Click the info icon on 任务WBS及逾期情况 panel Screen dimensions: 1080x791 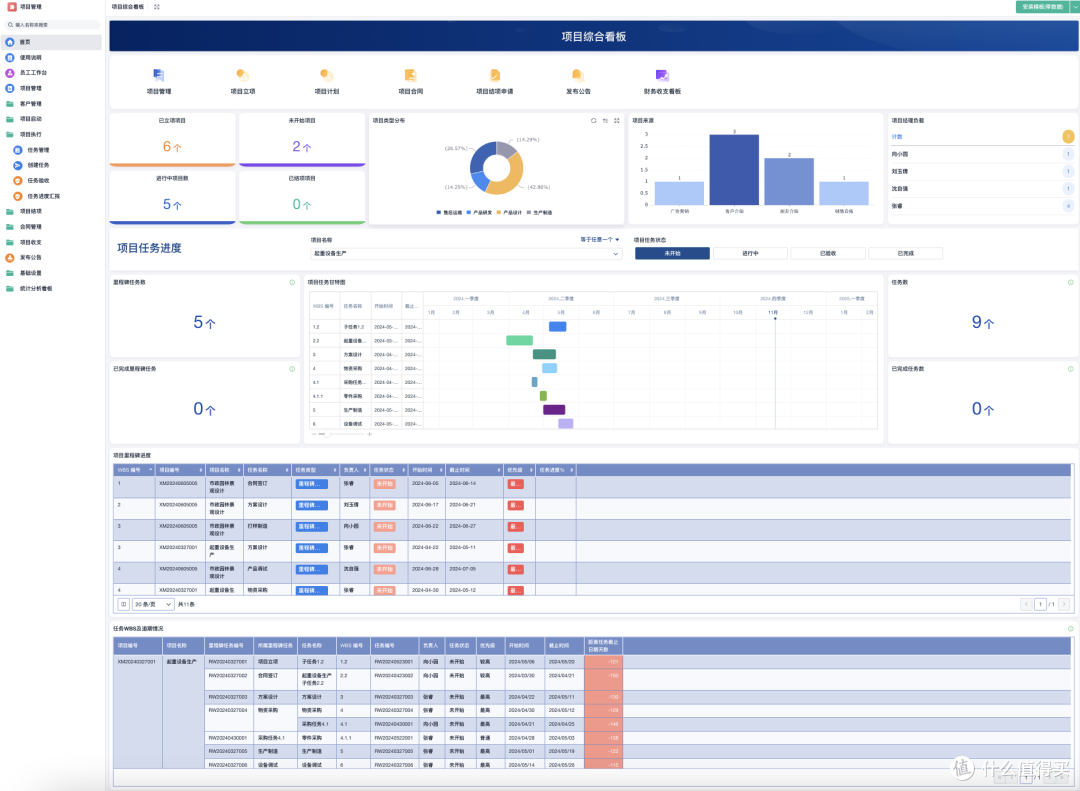tap(1070, 629)
